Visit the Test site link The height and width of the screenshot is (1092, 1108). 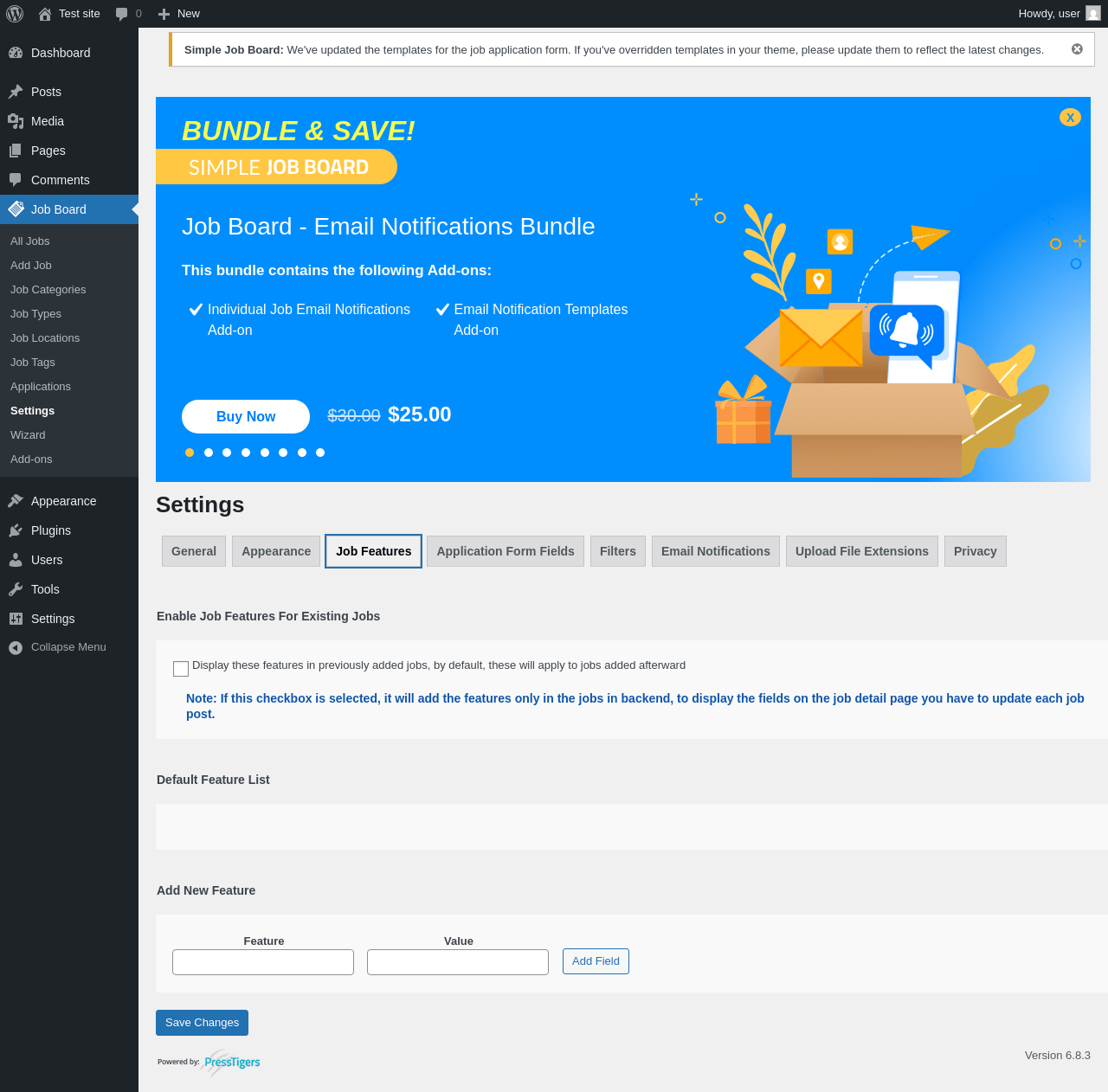[x=69, y=14]
